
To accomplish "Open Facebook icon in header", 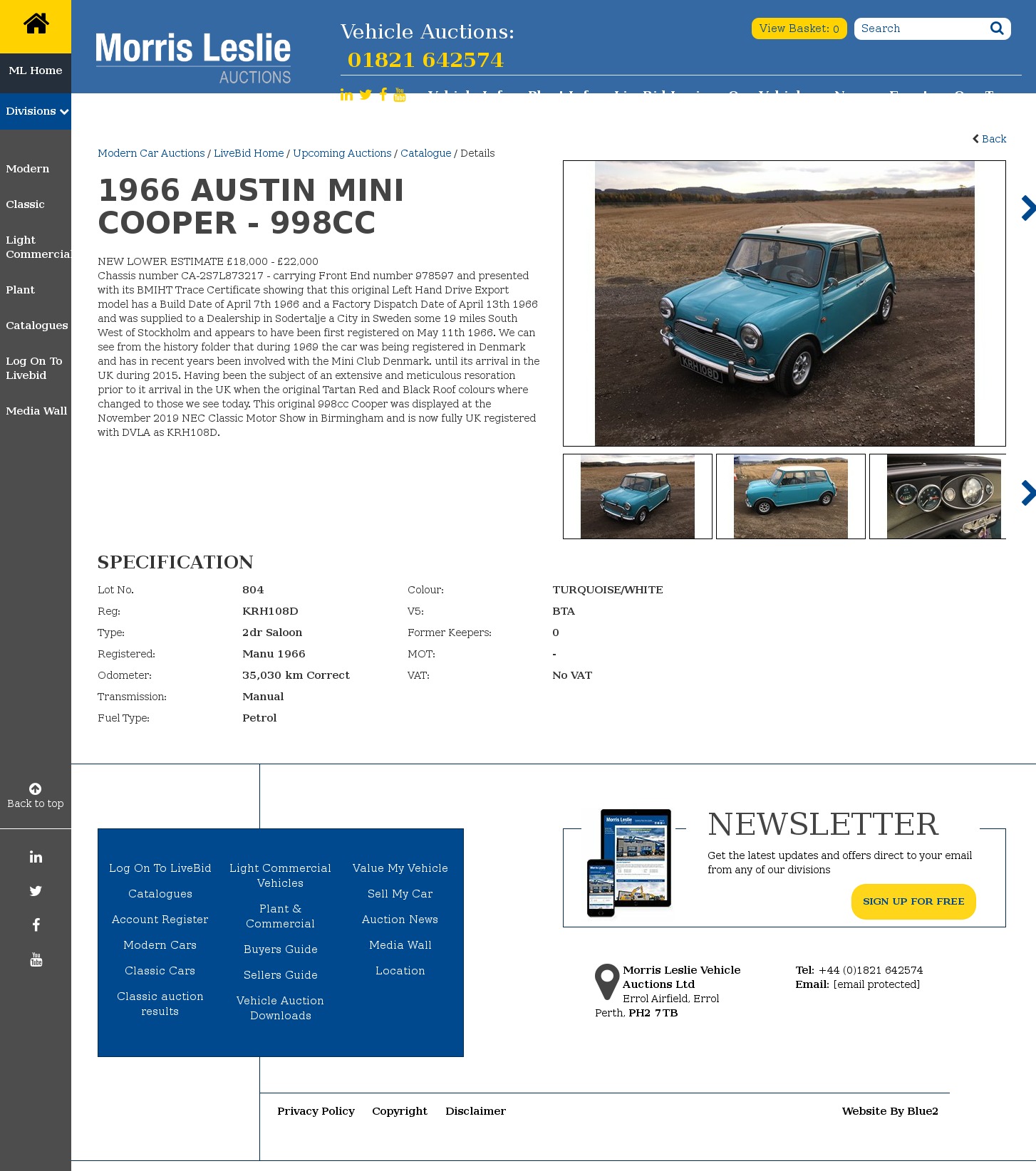I will [383, 95].
